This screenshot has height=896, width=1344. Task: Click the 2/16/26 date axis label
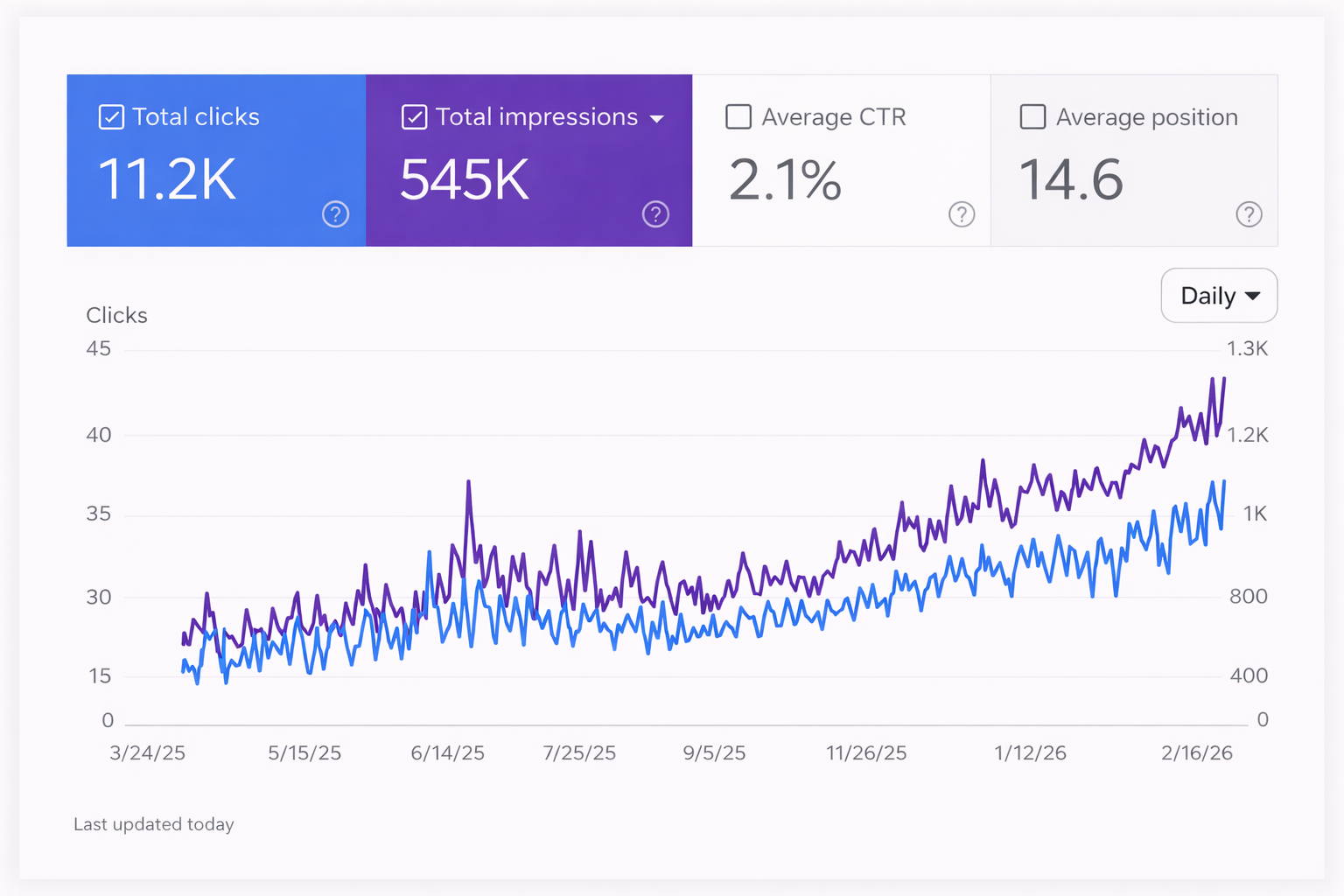pos(1196,753)
